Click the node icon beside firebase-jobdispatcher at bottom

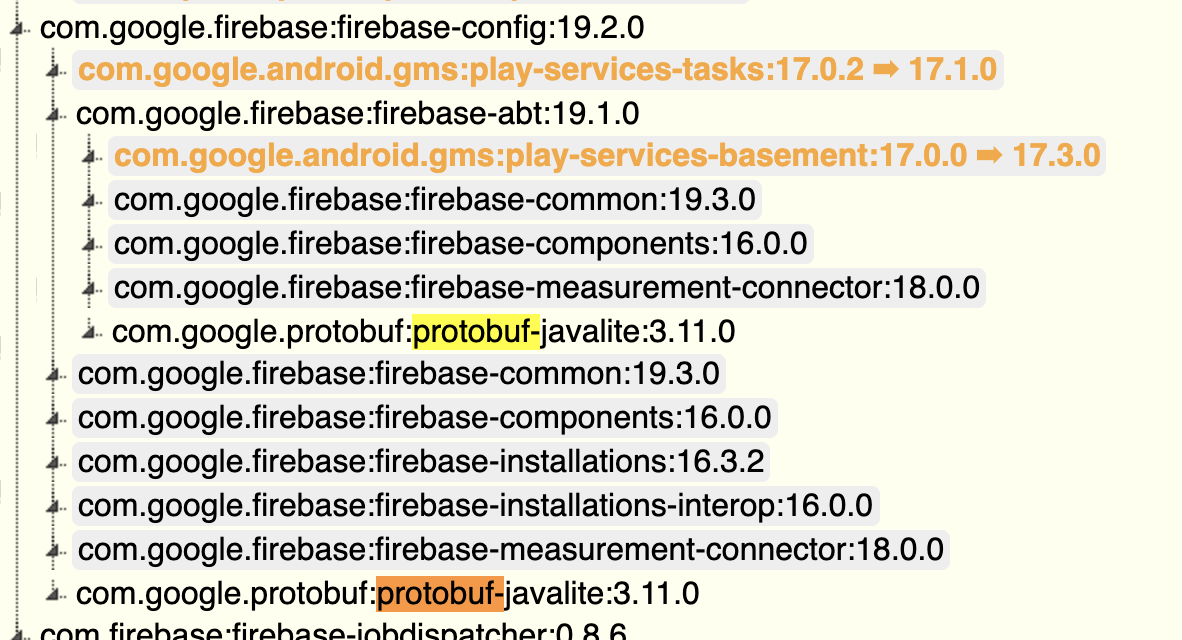pyautogui.click(x=16, y=631)
